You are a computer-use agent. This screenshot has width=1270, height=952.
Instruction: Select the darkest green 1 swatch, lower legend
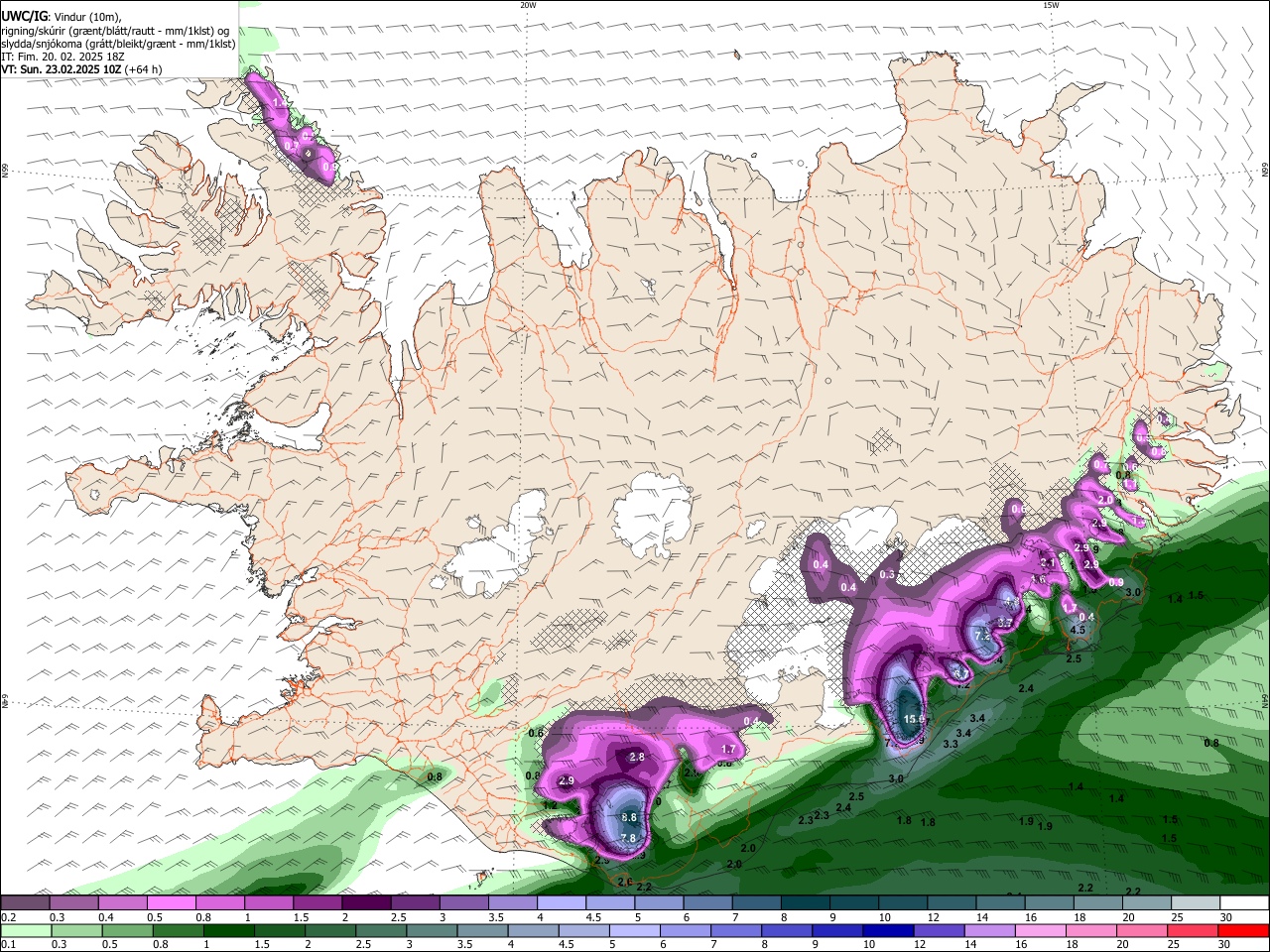(228, 930)
